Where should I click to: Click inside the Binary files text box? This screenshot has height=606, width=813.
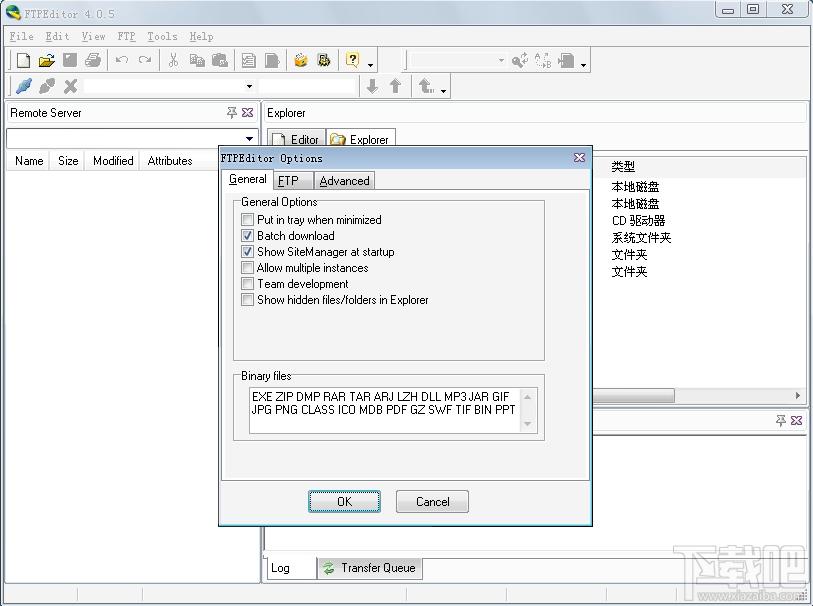click(x=385, y=410)
